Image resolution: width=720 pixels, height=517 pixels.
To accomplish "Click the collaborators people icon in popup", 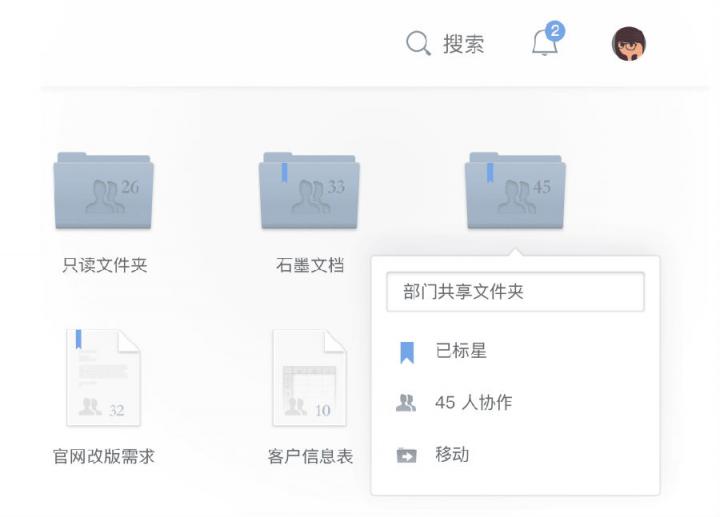I will pos(406,403).
